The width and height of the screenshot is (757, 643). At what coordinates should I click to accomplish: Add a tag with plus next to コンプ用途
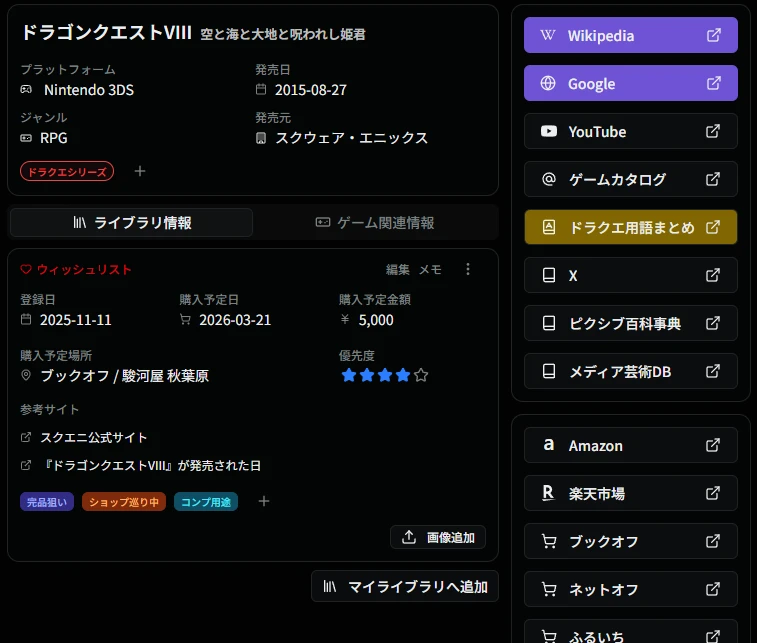click(x=264, y=501)
